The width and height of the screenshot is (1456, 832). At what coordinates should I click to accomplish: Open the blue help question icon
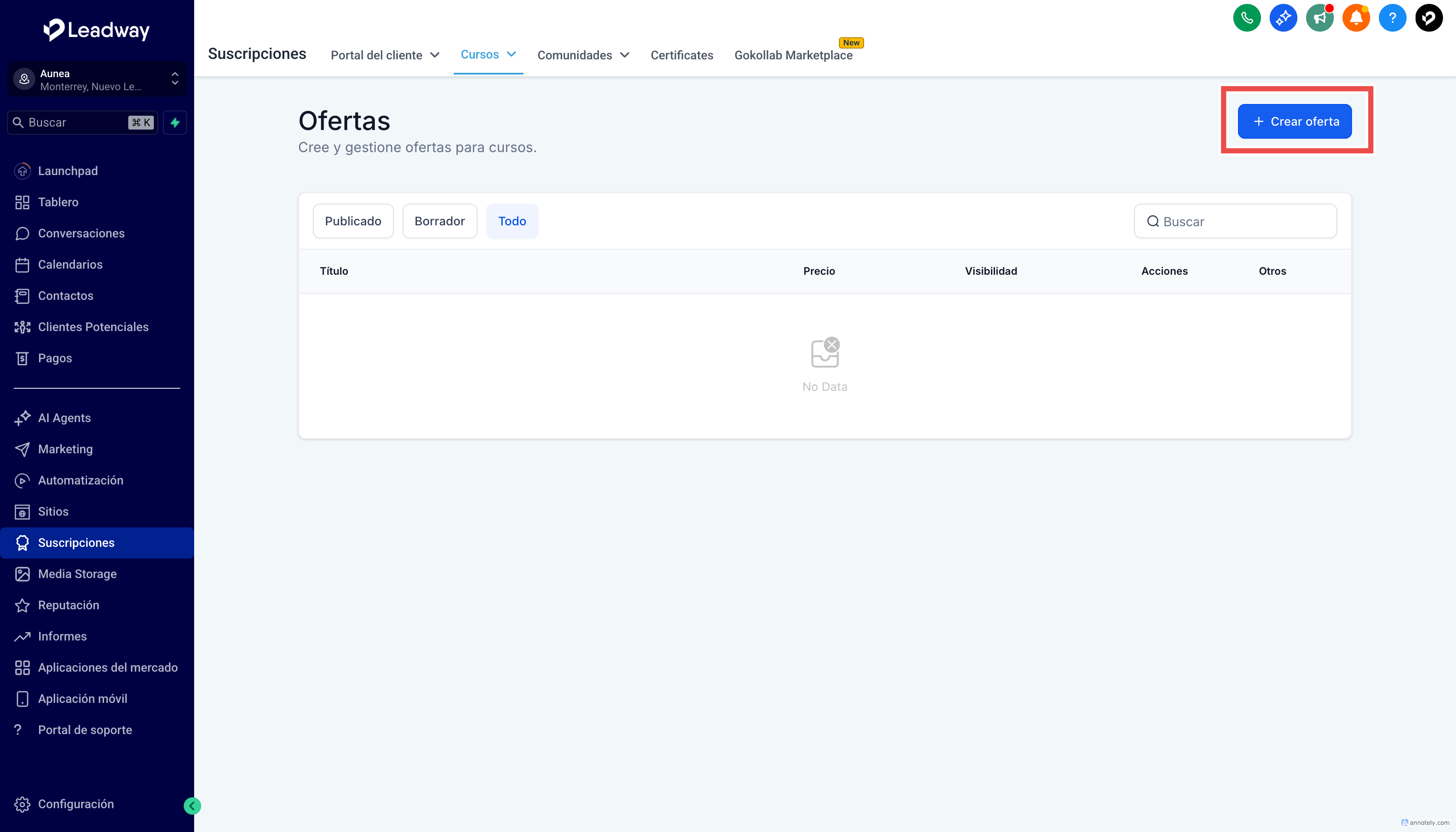point(1392,18)
